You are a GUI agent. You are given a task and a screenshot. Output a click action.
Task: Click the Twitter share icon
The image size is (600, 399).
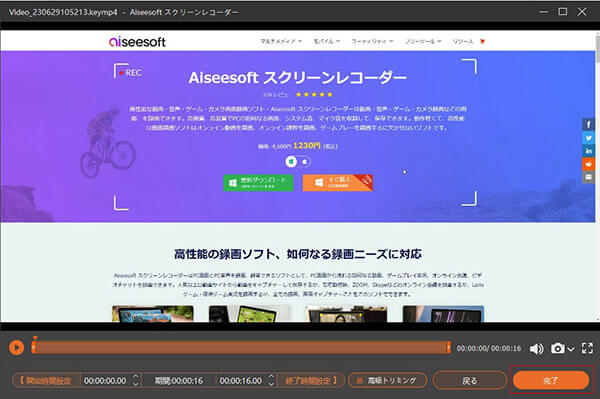click(589, 138)
